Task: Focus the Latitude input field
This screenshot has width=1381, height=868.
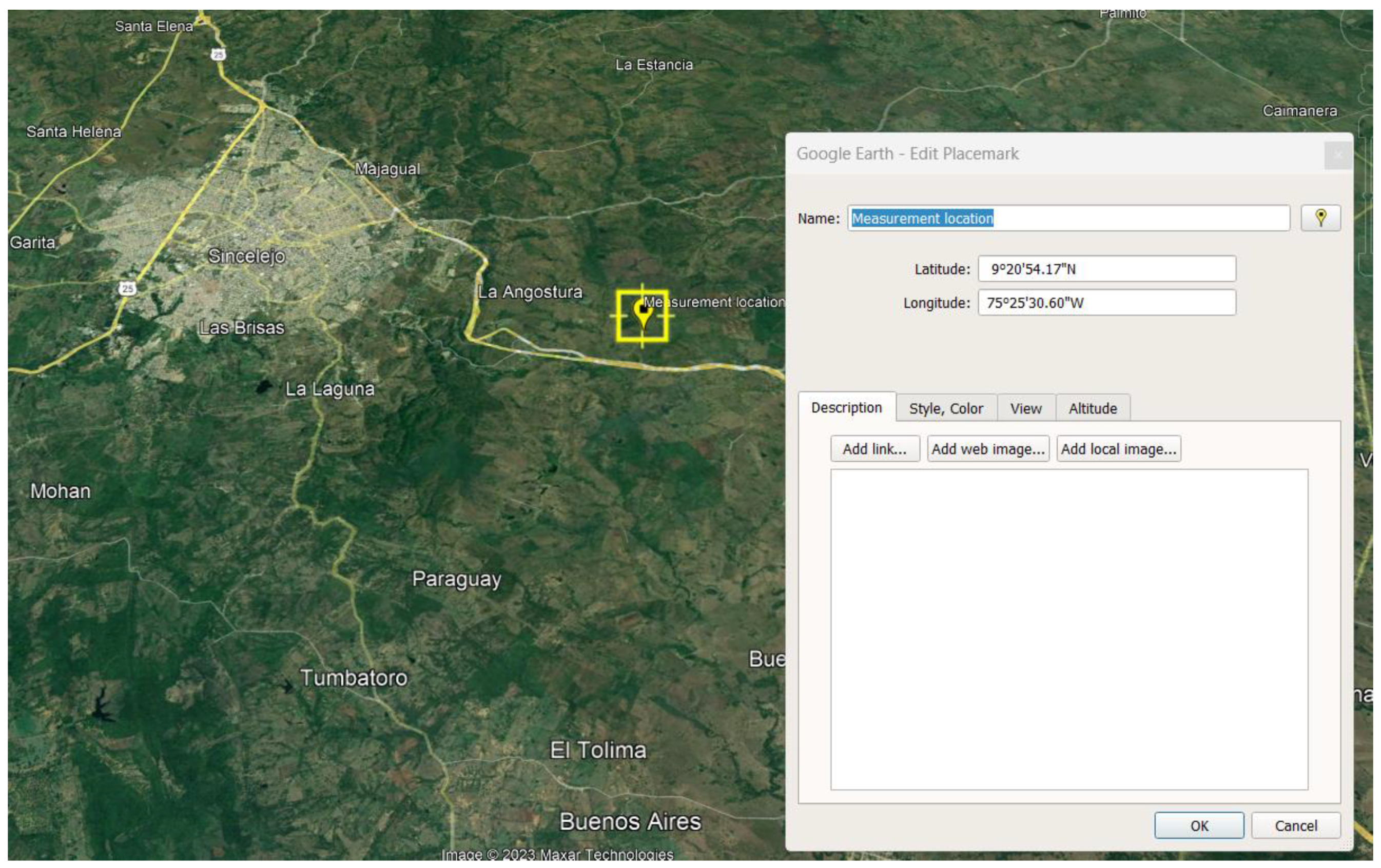Action: click(1106, 269)
